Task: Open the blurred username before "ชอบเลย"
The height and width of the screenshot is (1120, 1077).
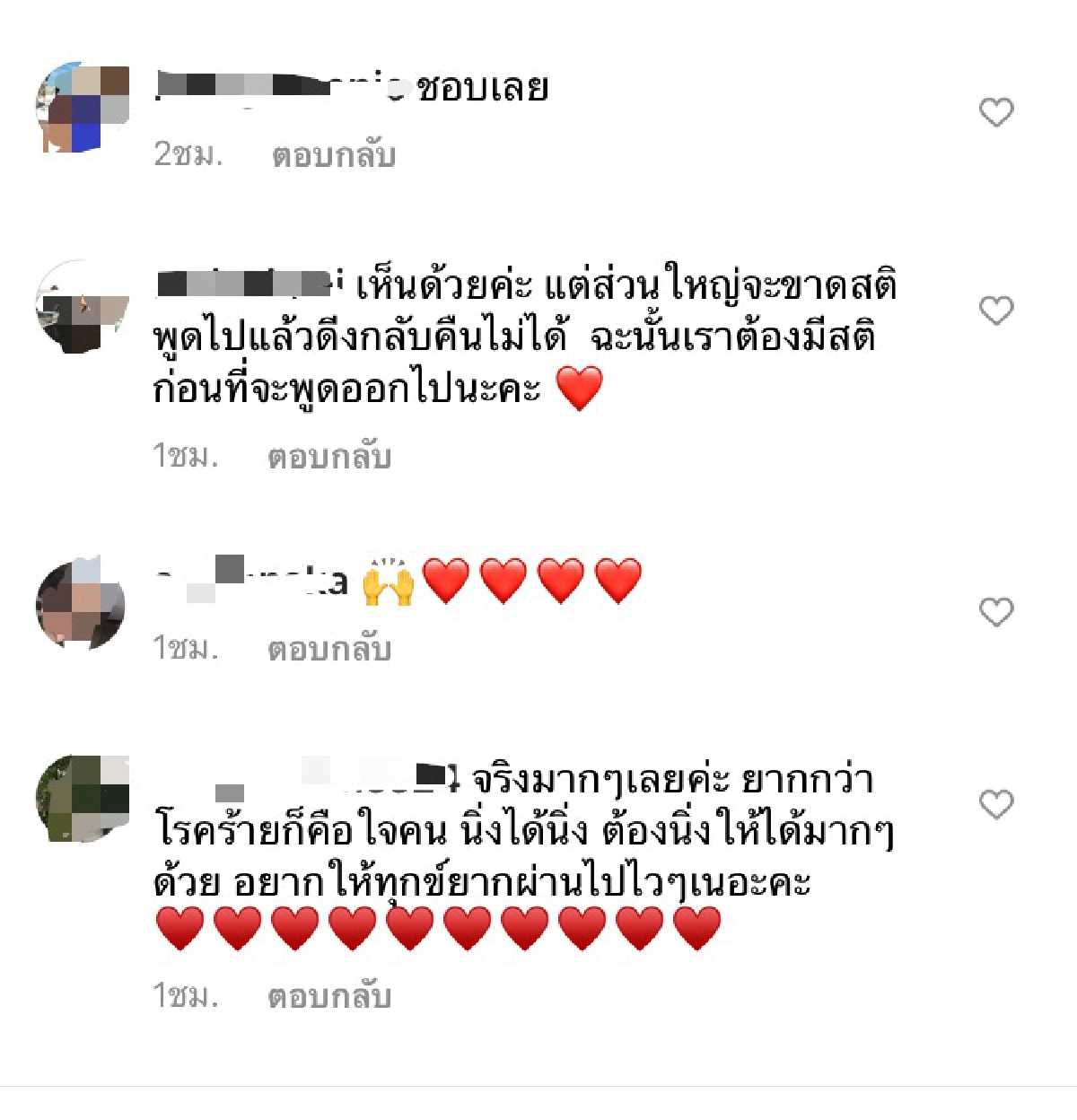Action: [281, 86]
